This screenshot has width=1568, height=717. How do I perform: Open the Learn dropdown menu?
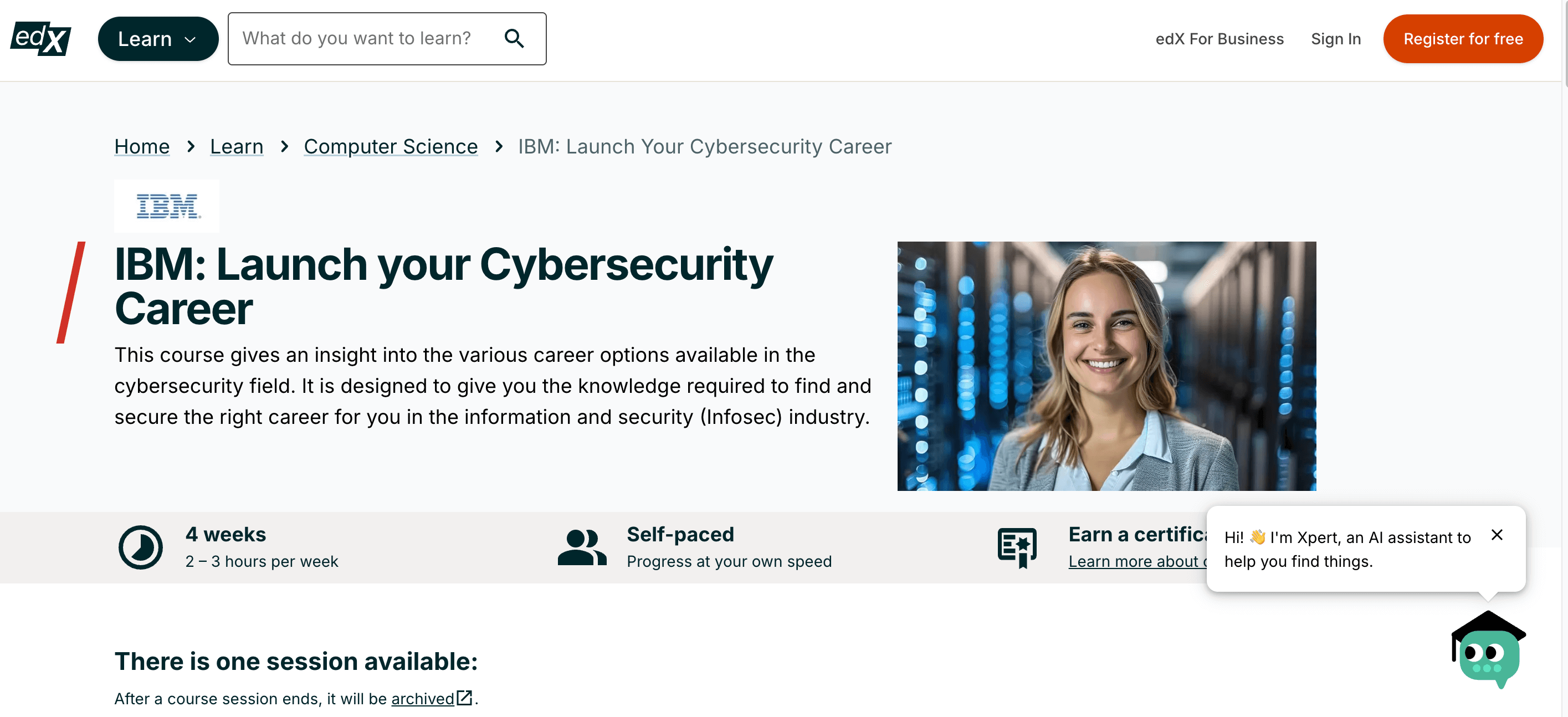[x=157, y=39]
